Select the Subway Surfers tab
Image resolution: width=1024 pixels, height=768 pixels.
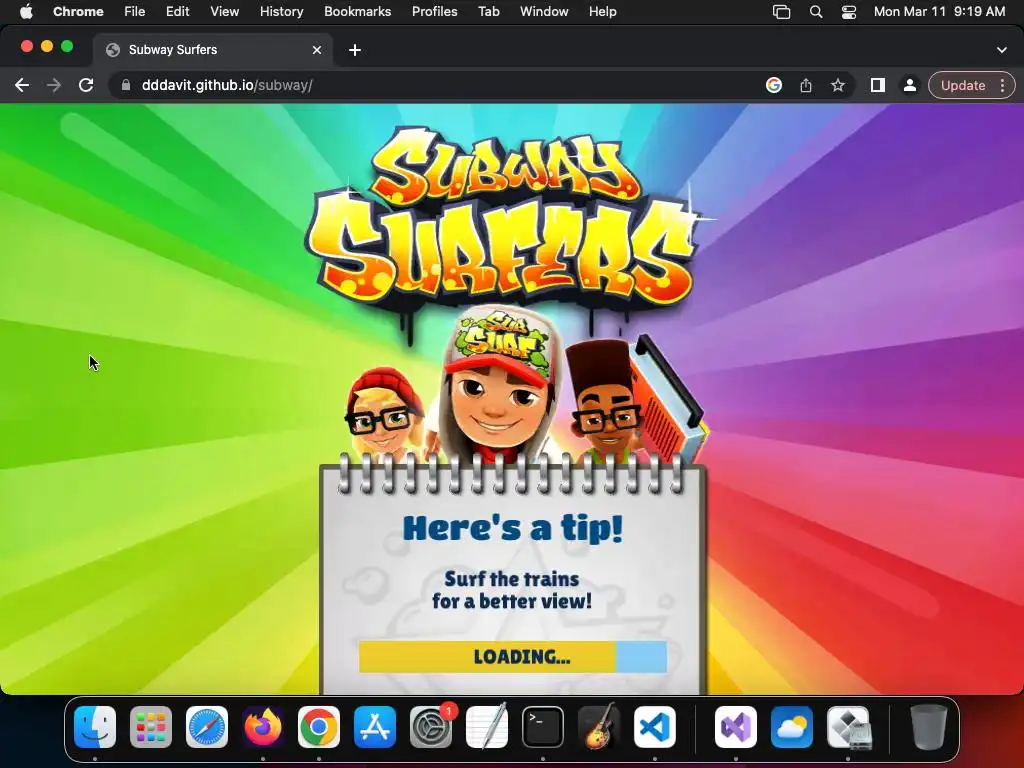212,50
